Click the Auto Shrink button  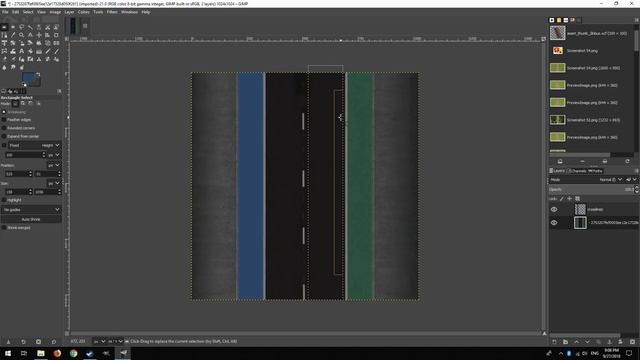31,219
